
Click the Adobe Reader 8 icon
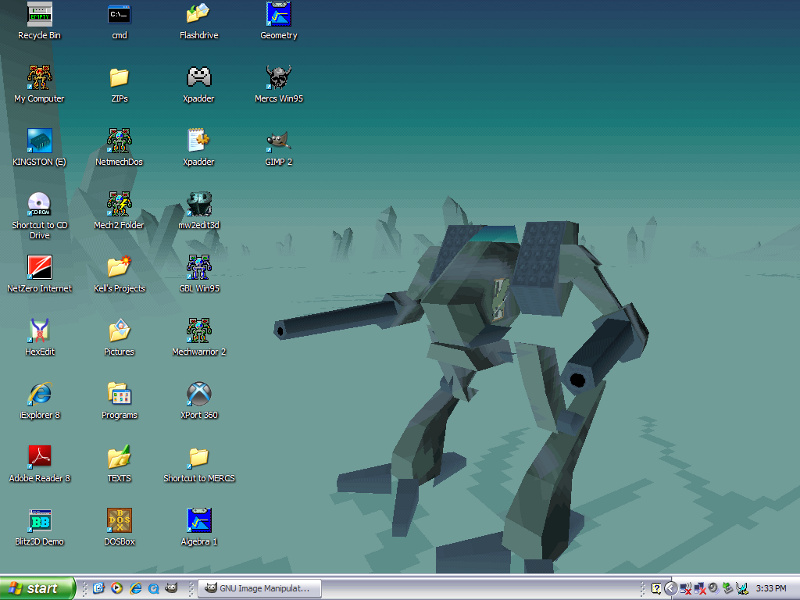(x=39, y=457)
